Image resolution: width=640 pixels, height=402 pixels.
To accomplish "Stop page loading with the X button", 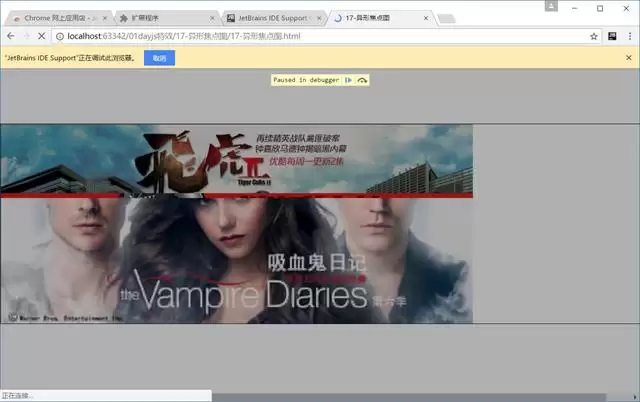I will [41, 36].
